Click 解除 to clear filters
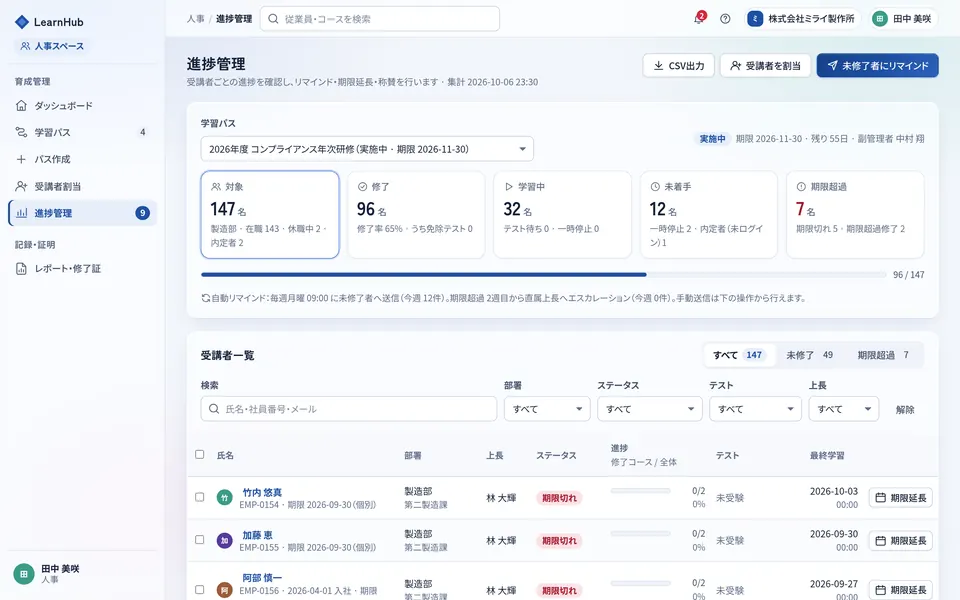This screenshot has width=960, height=600. 905,410
